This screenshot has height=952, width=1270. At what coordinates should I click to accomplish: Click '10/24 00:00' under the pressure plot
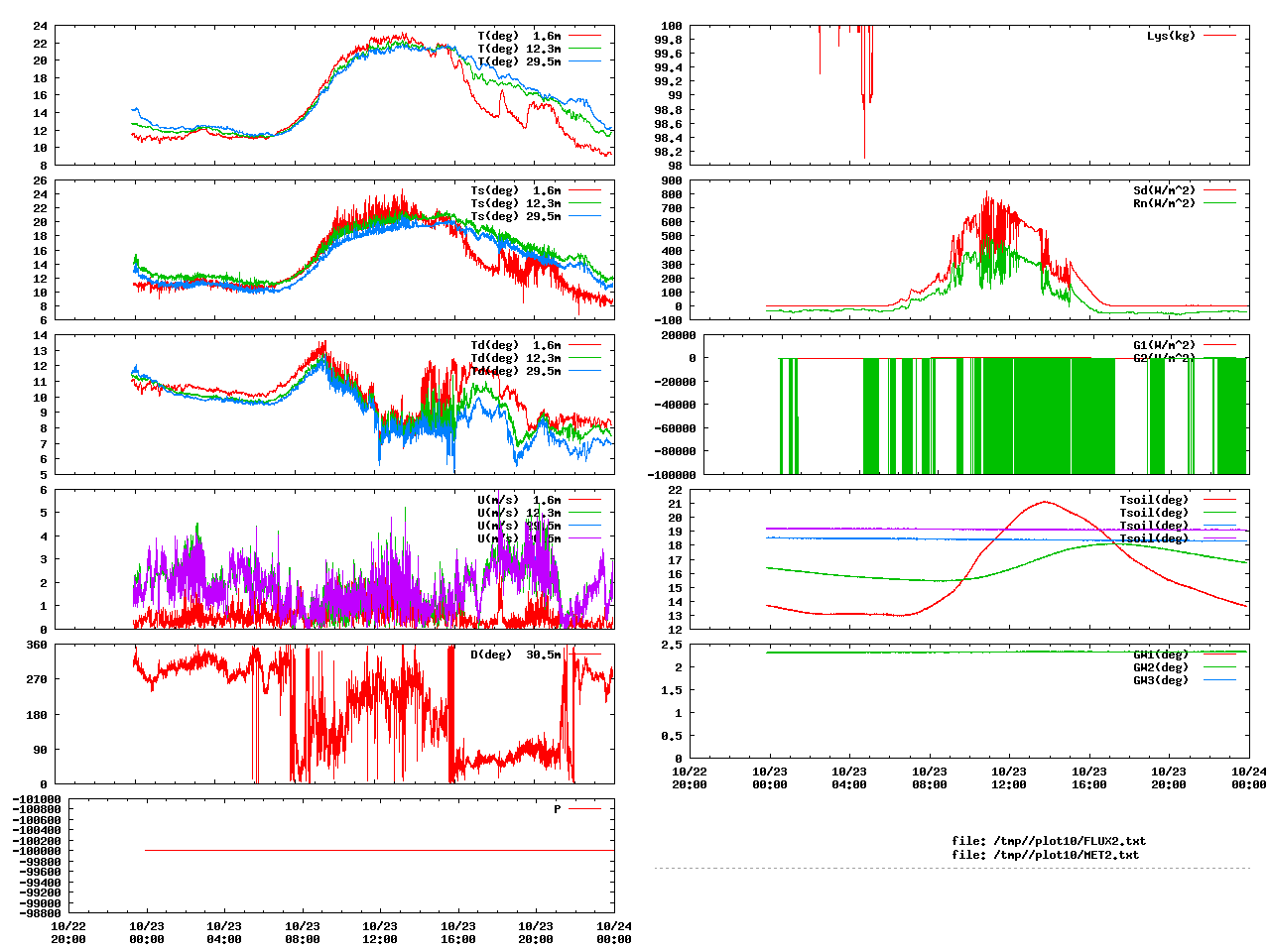click(614, 932)
